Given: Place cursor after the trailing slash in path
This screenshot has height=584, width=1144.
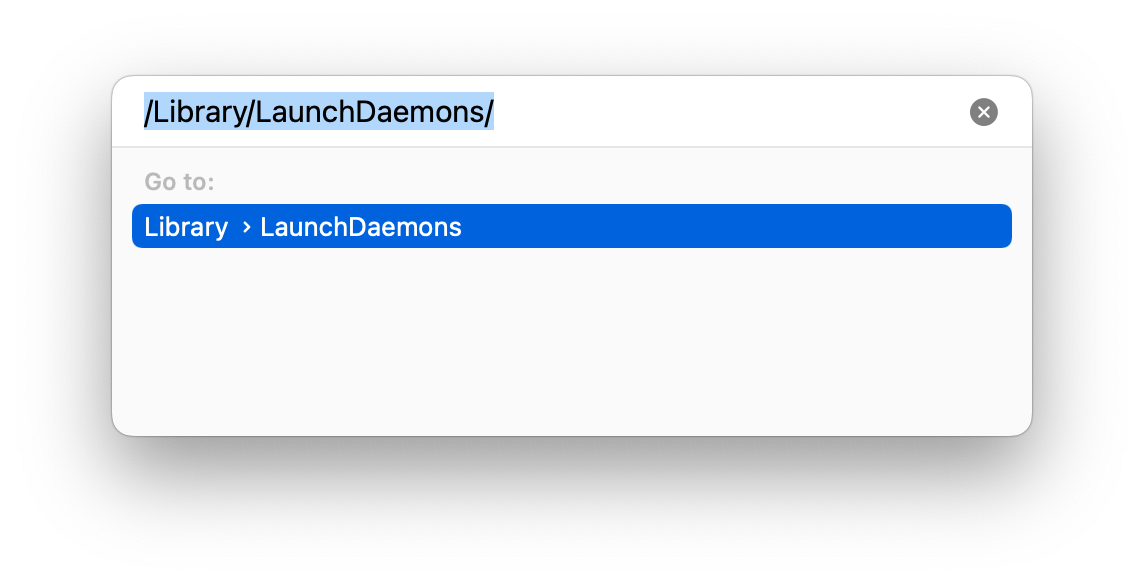Looking at the screenshot, I should [495, 112].
